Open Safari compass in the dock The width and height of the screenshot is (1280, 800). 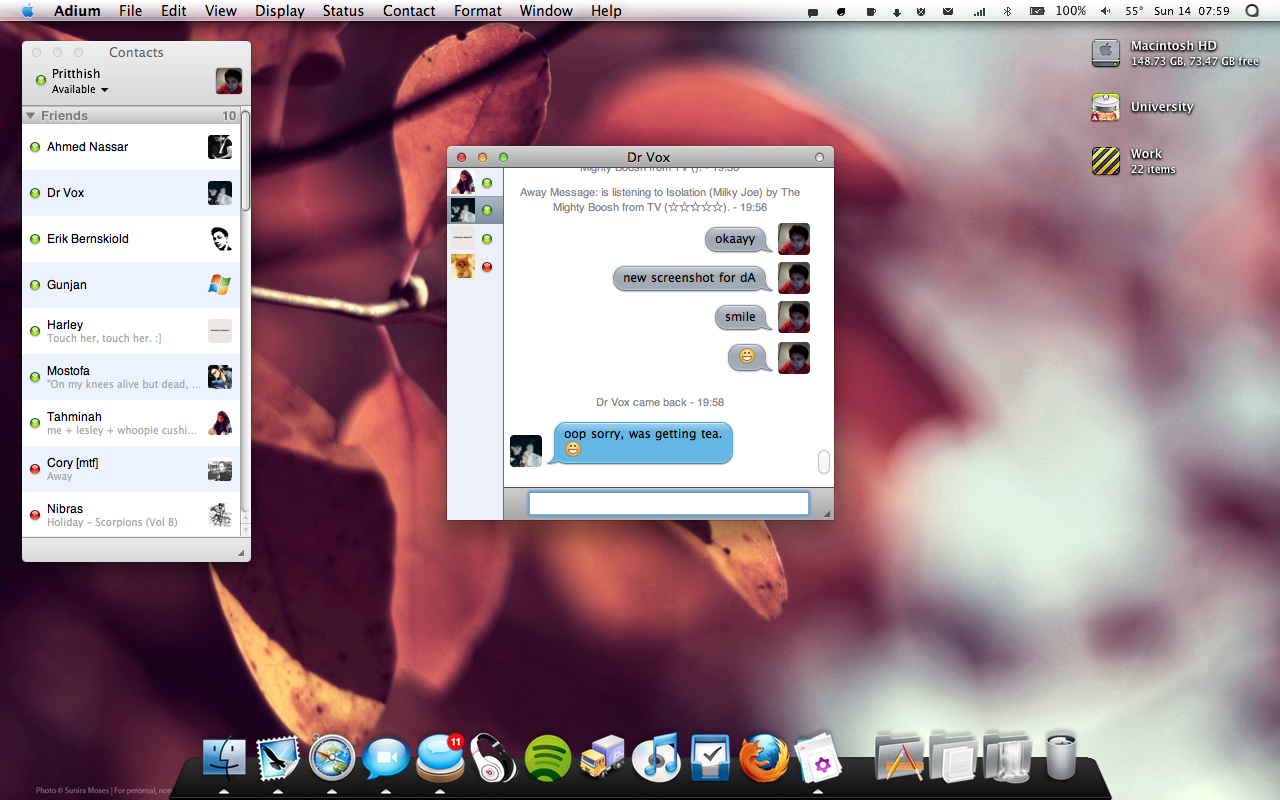pos(332,758)
